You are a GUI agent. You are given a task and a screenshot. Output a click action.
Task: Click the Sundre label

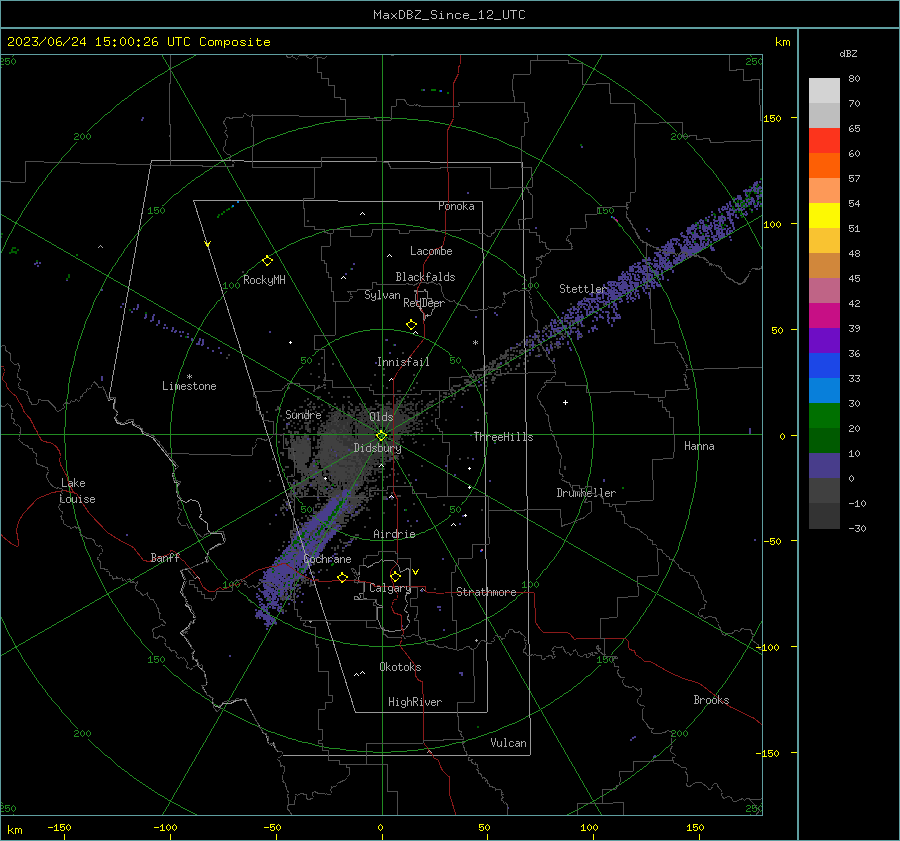point(303,414)
